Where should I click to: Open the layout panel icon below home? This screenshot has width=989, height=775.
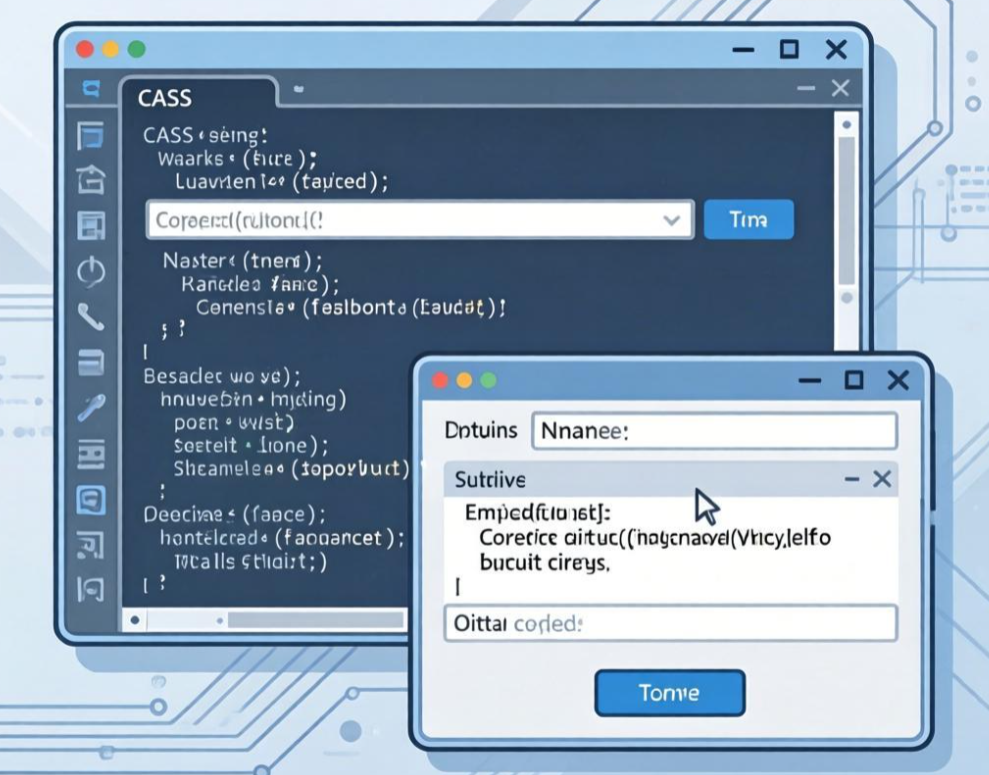92,226
